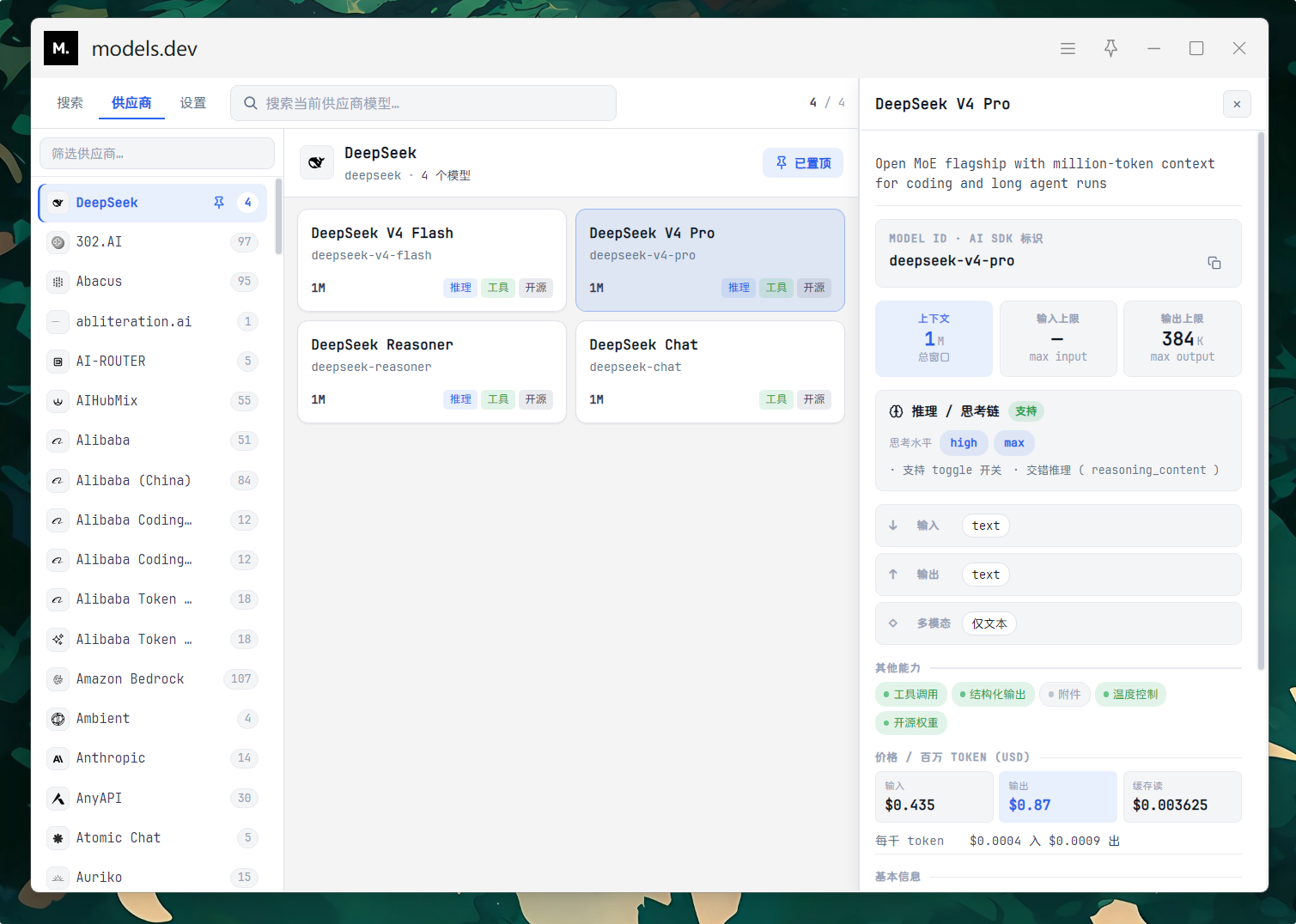Click the 输出 $0.87 price card

(1058, 797)
